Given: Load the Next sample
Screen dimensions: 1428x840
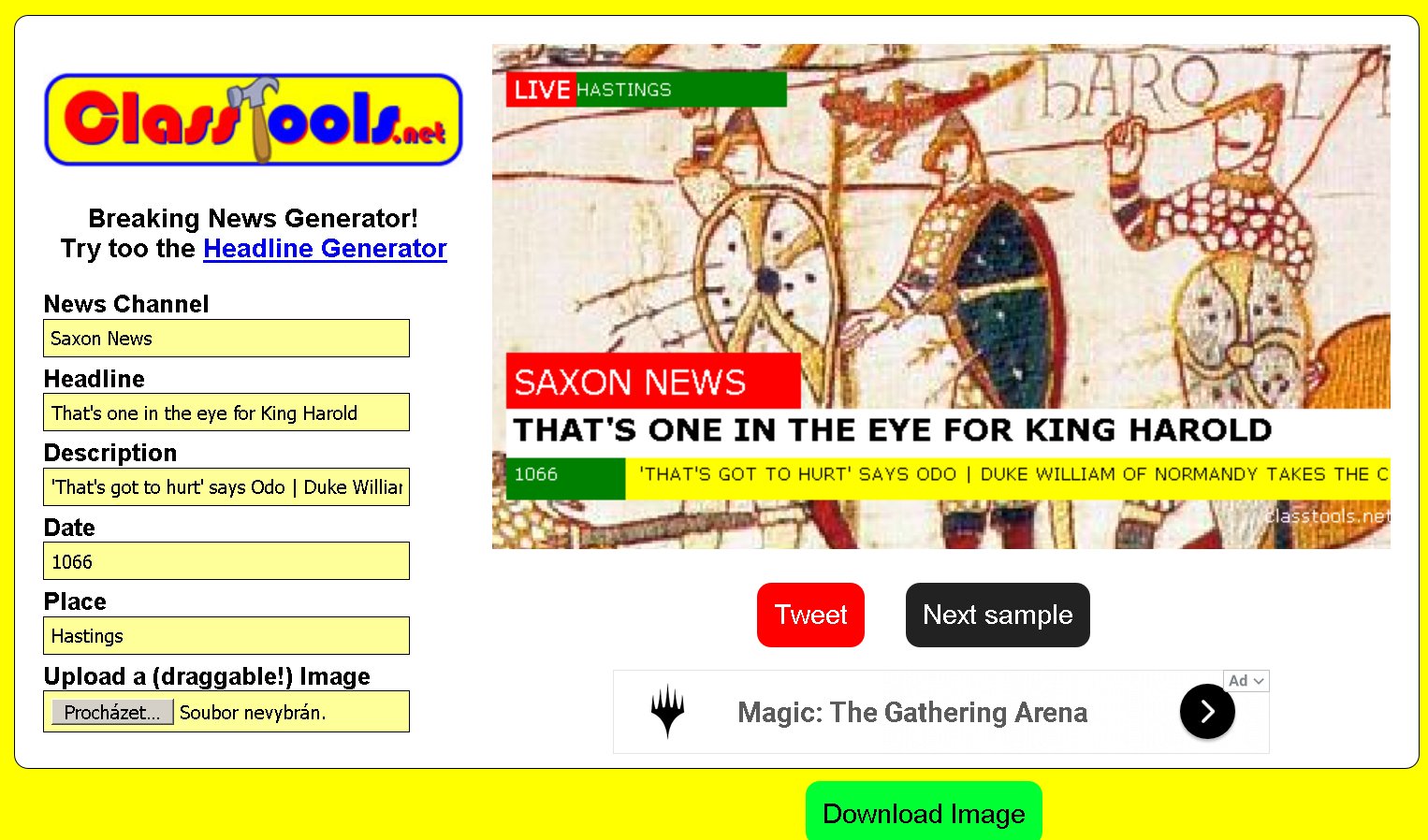Looking at the screenshot, I should [x=998, y=615].
